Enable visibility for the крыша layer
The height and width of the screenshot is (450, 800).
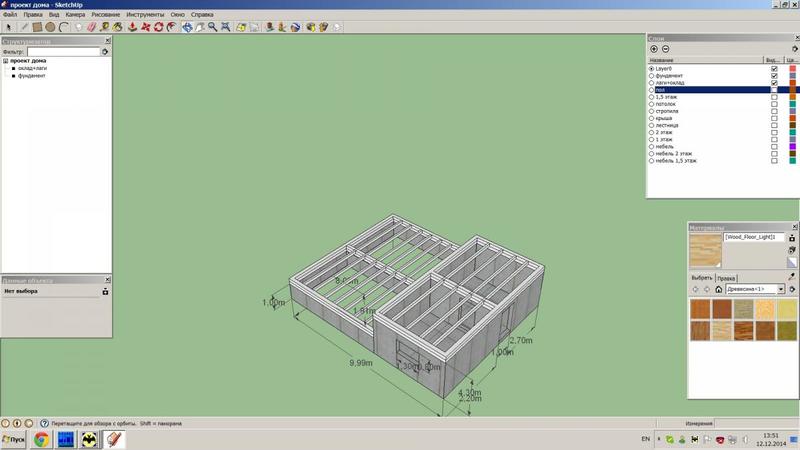click(774, 118)
